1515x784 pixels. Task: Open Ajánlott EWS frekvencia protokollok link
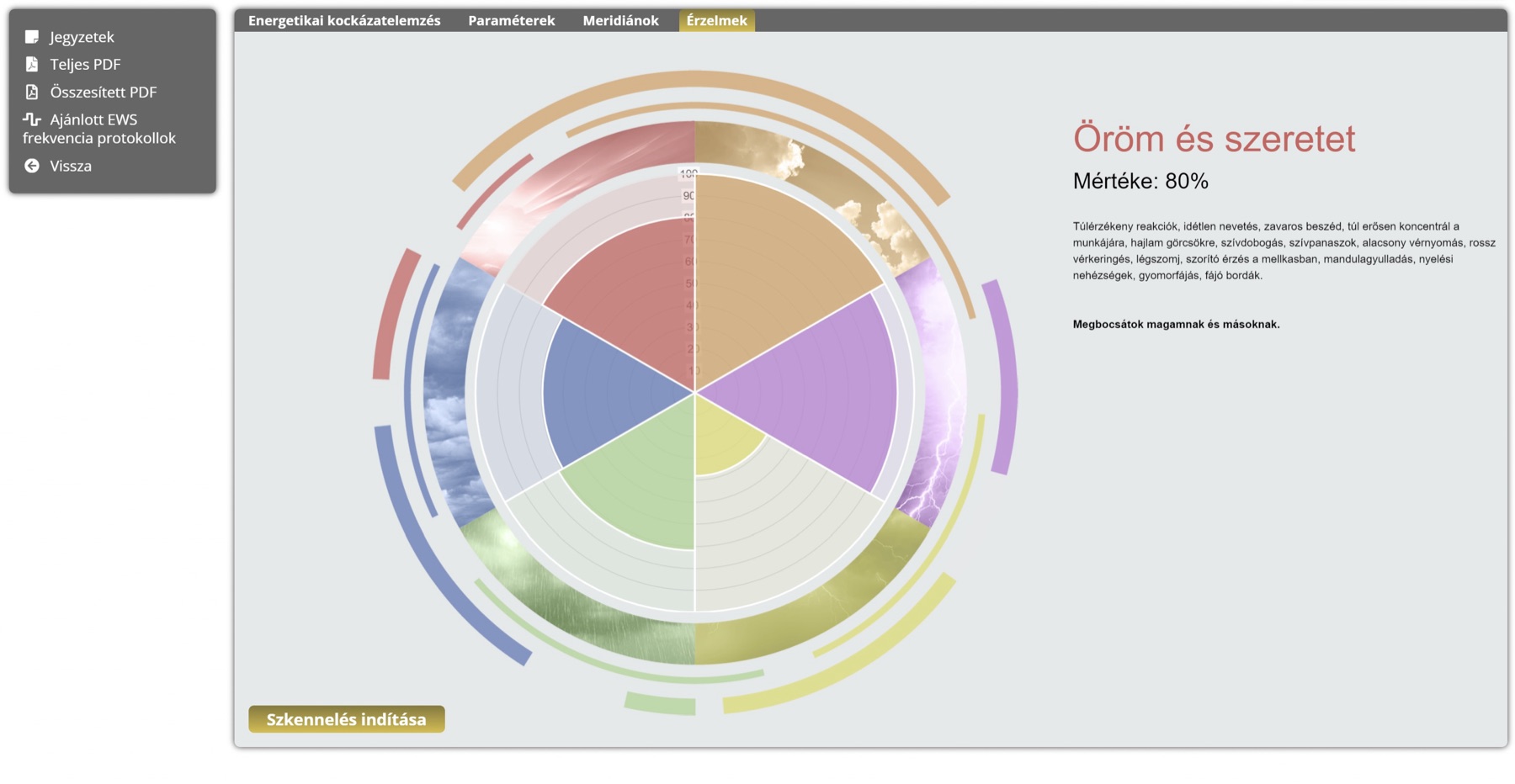[99, 129]
